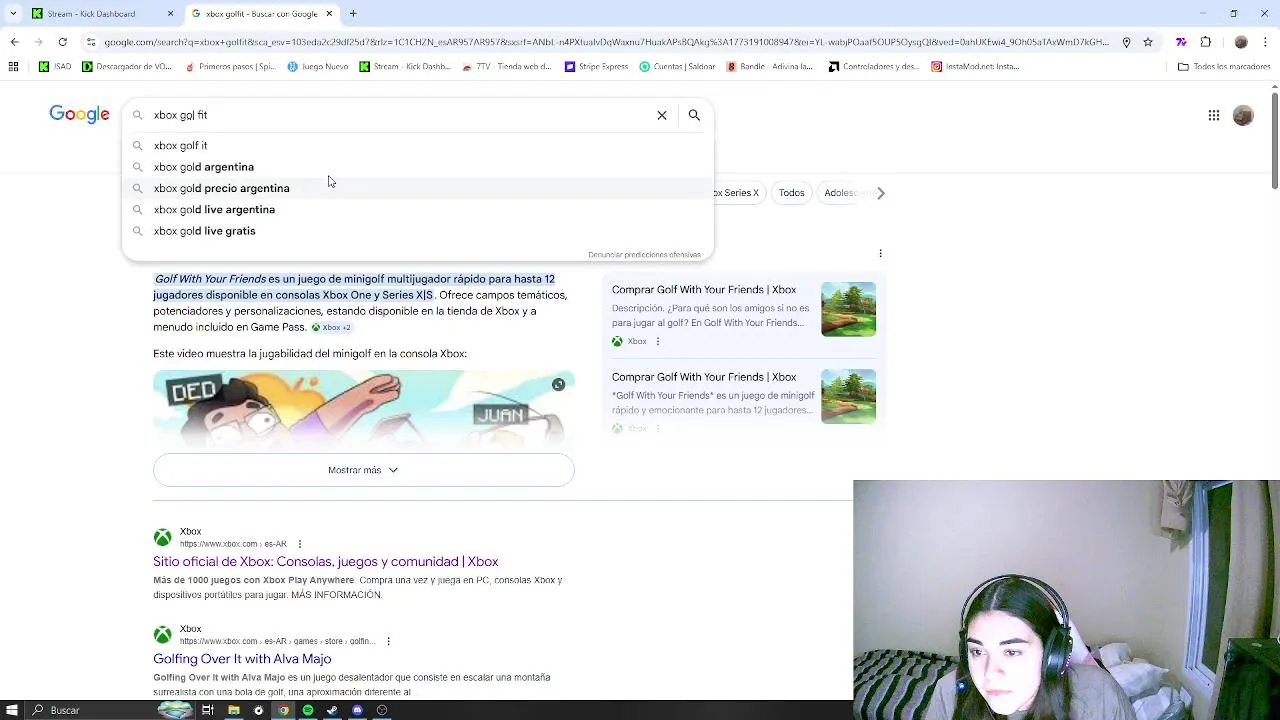1280x720 pixels.
Task: Open the Juego Nuevo bookmark
Action: (318, 67)
